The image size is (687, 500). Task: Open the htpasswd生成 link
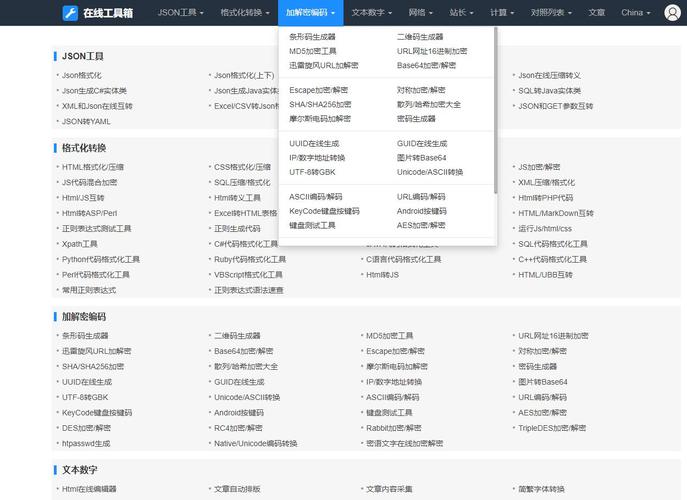[x=86, y=443]
